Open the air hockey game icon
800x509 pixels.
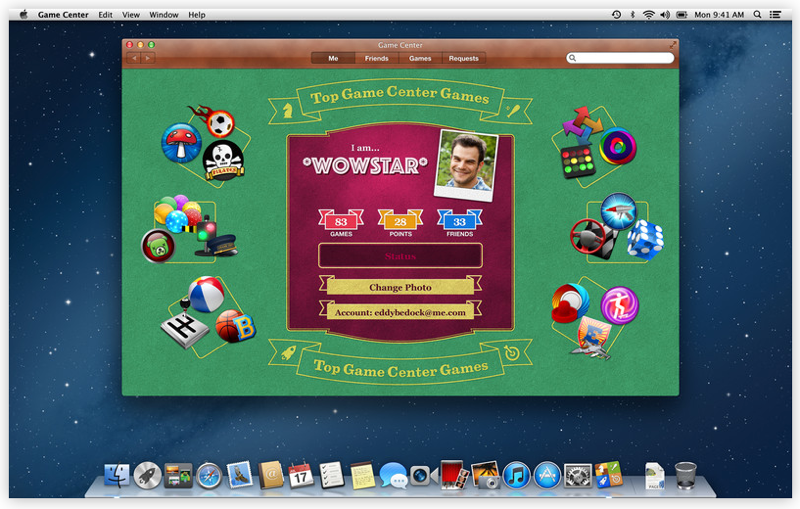coord(571,303)
